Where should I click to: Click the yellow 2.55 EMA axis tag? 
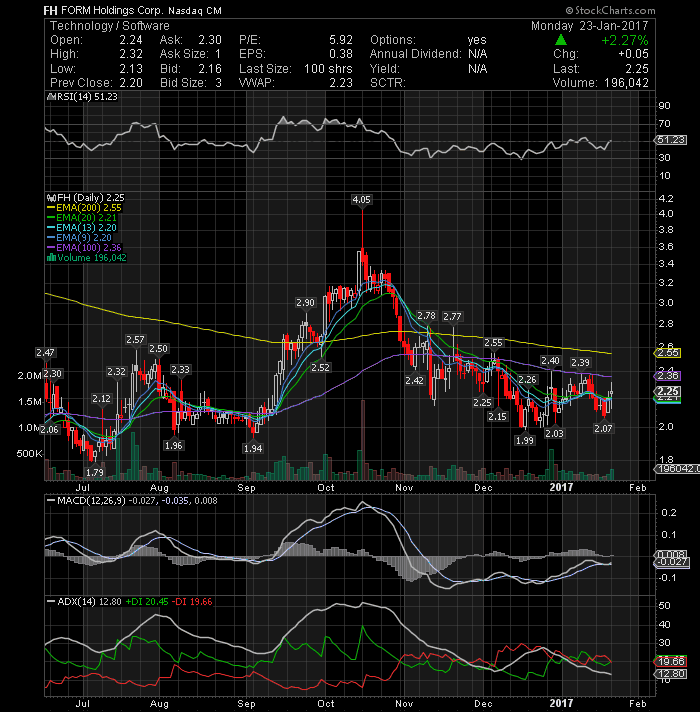[x=668, y=353]
